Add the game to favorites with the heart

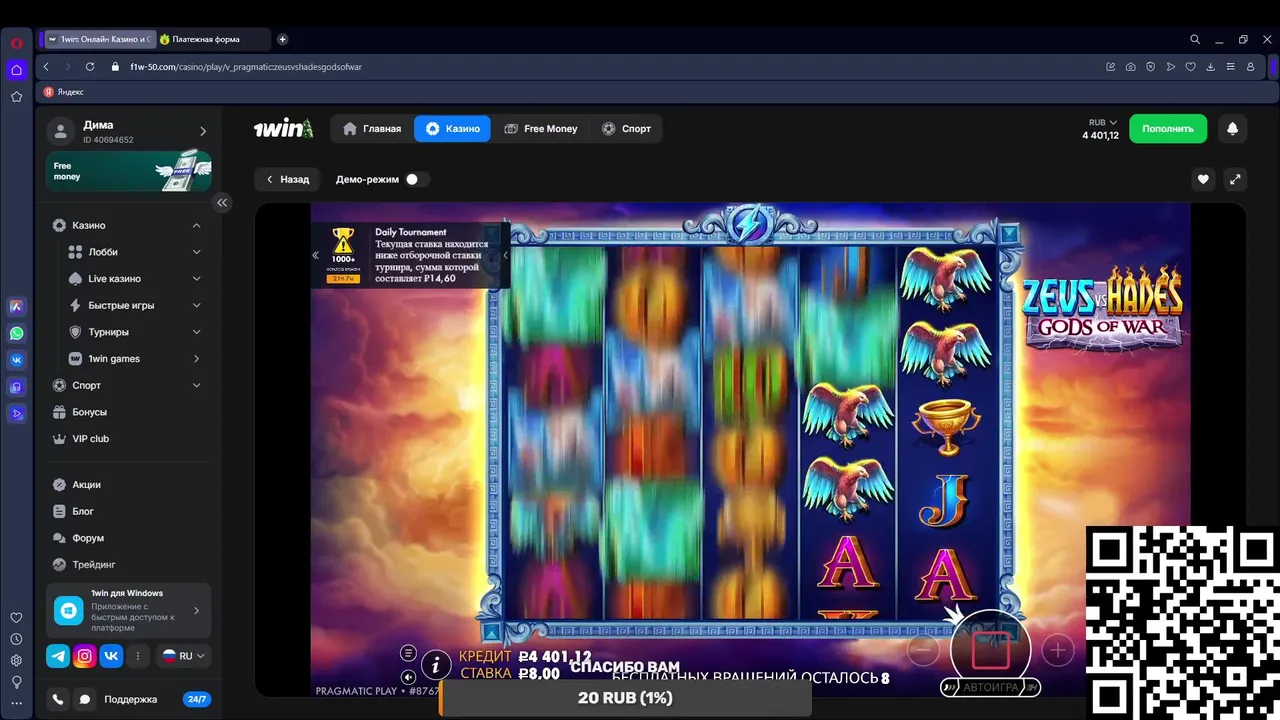coord(1203,180)
